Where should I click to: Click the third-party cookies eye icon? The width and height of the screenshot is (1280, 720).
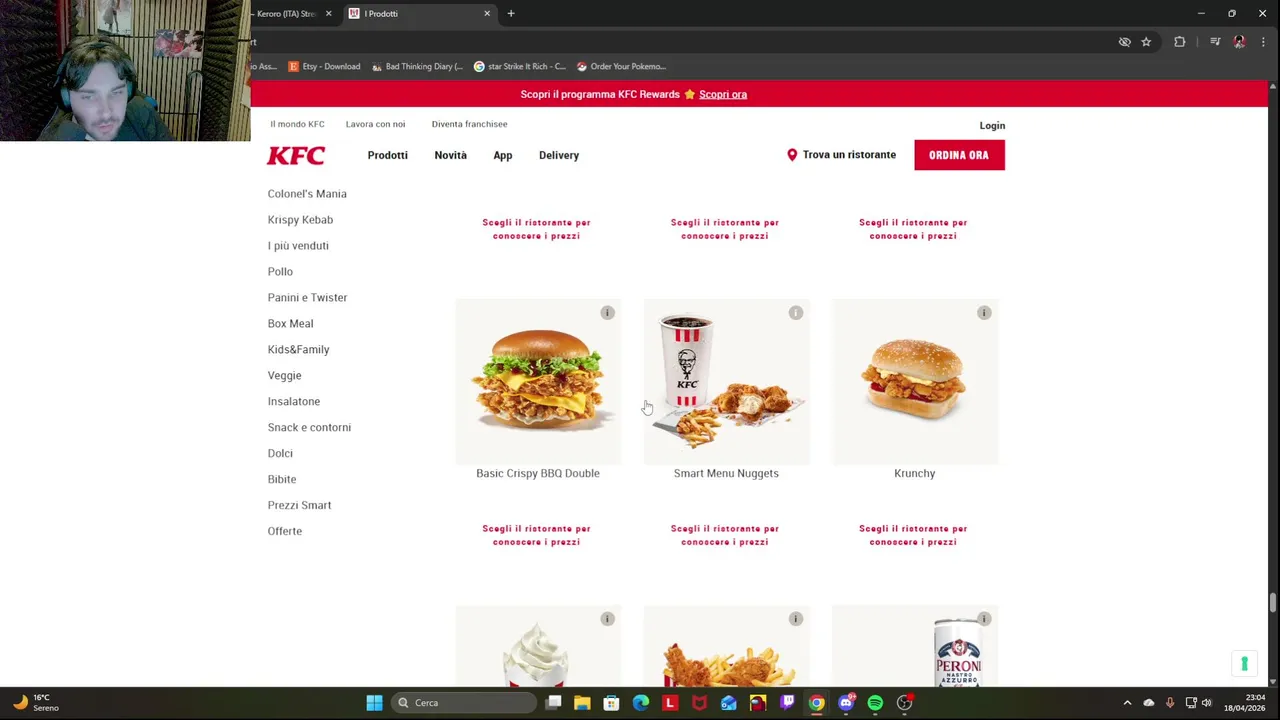coord(1125,42)
